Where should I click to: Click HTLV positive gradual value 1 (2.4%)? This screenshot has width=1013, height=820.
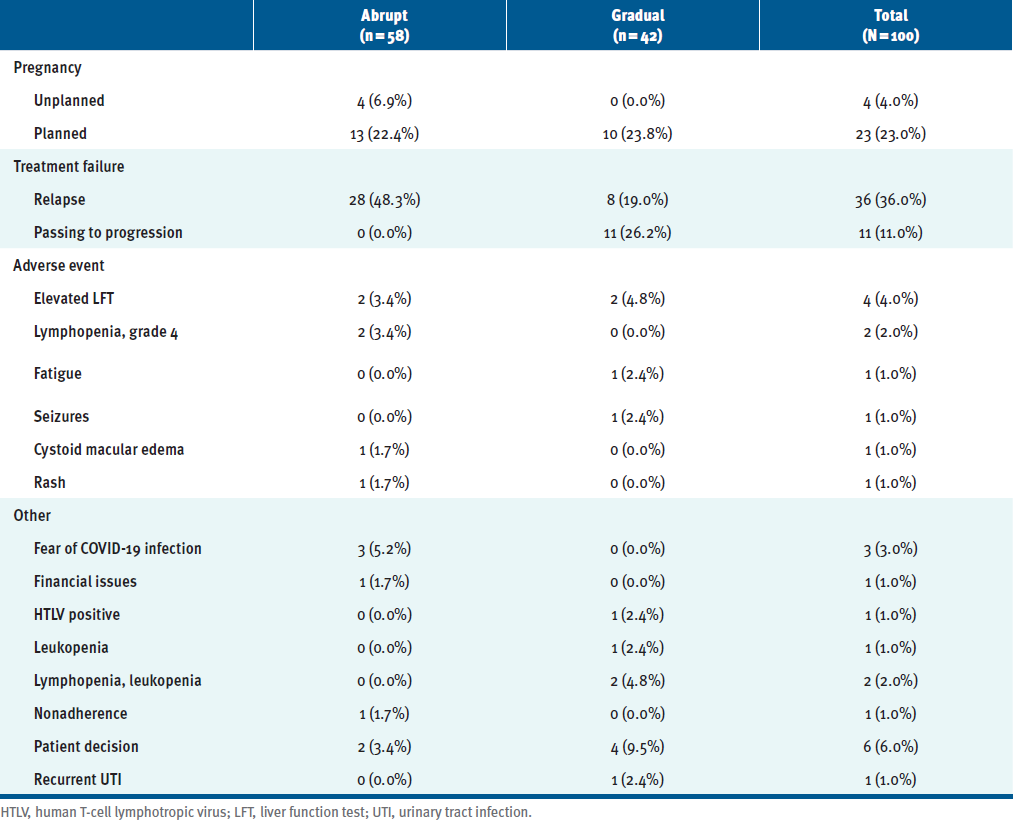(x=638, y=615)
